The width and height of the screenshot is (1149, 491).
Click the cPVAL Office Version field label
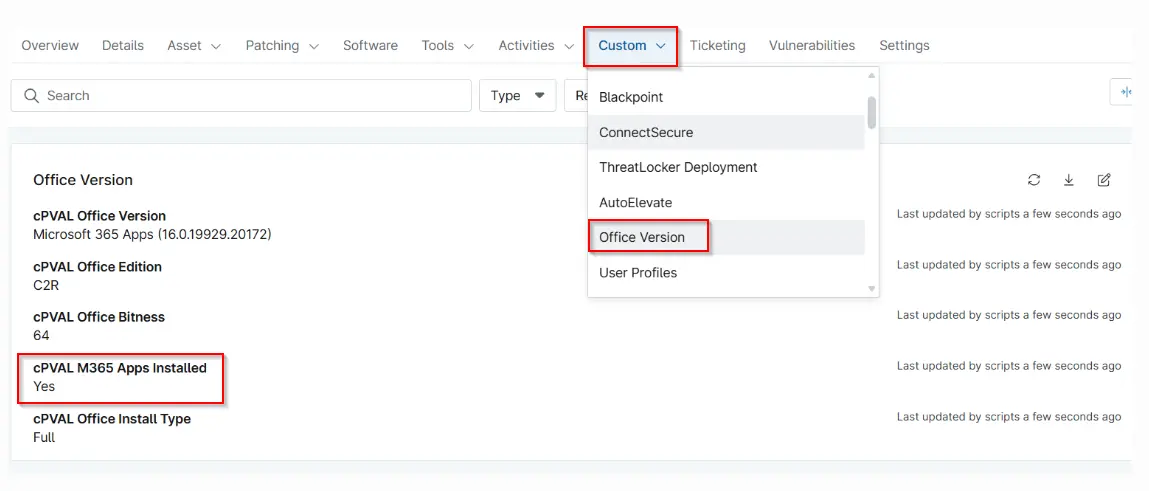[100, 216]
